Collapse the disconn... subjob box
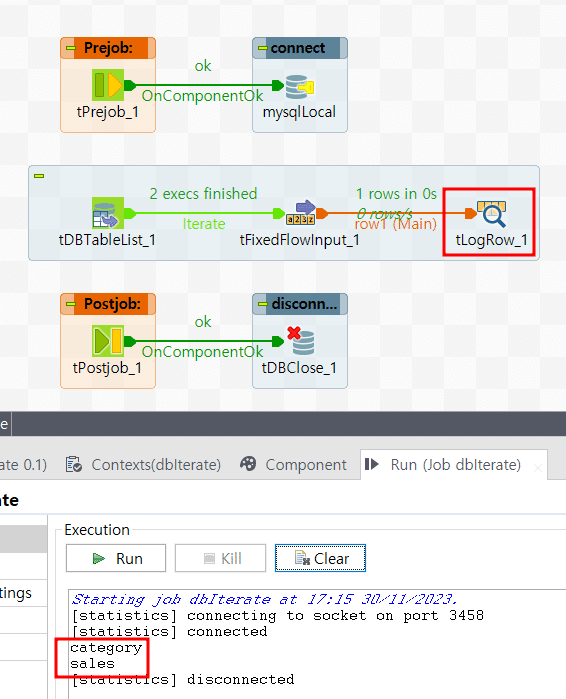566x699 pixels. [262, 304]
